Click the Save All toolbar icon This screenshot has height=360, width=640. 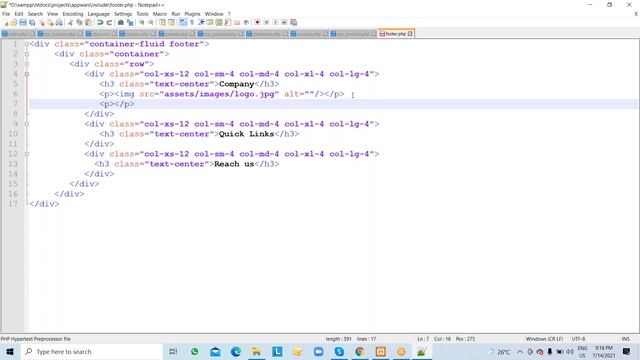click(32, 22)
